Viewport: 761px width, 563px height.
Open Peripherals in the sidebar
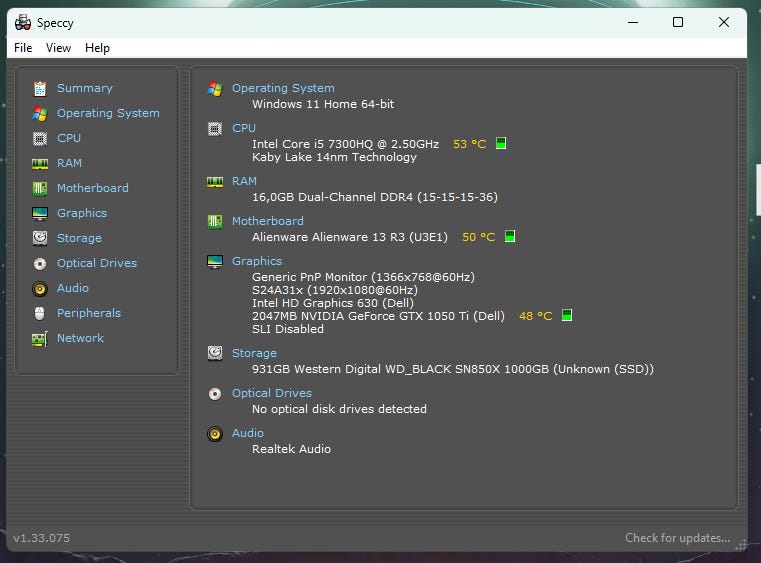point(89,313)
